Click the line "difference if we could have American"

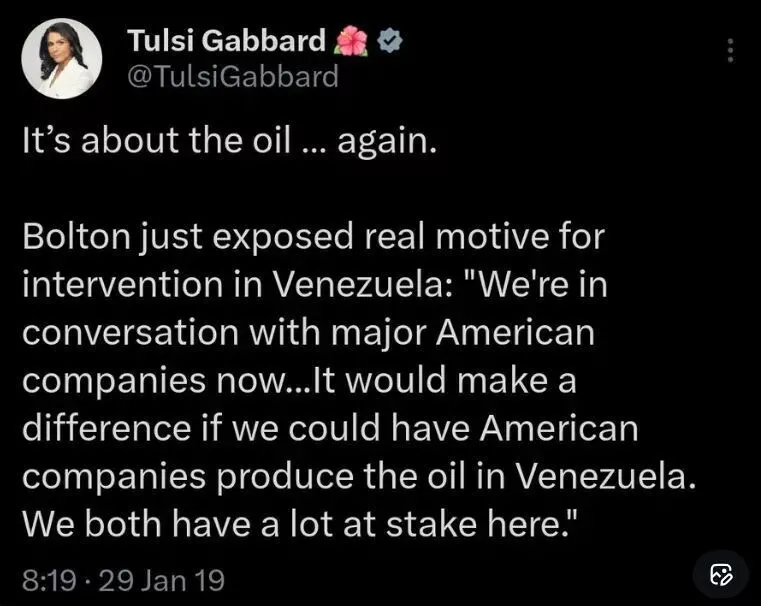(329, 428)
